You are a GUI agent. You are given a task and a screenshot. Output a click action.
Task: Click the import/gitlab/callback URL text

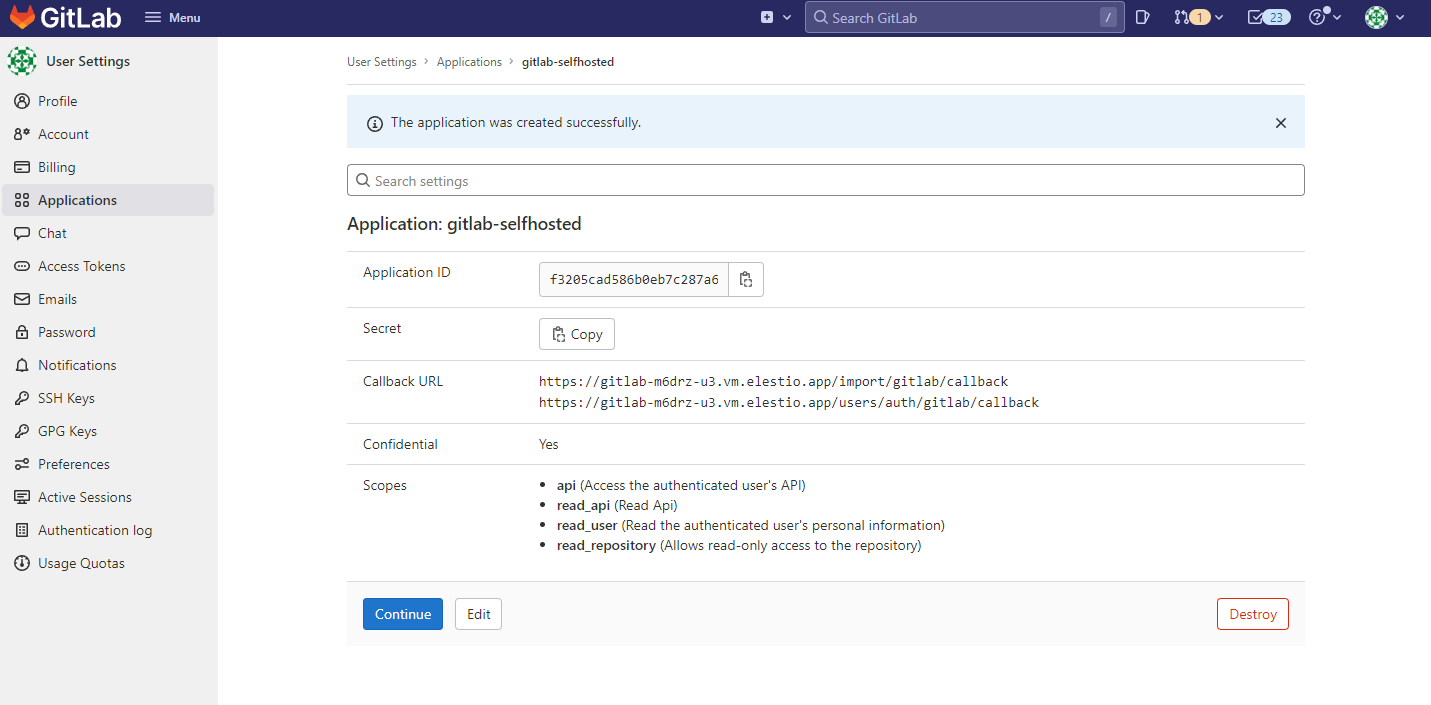pos(774,381)
